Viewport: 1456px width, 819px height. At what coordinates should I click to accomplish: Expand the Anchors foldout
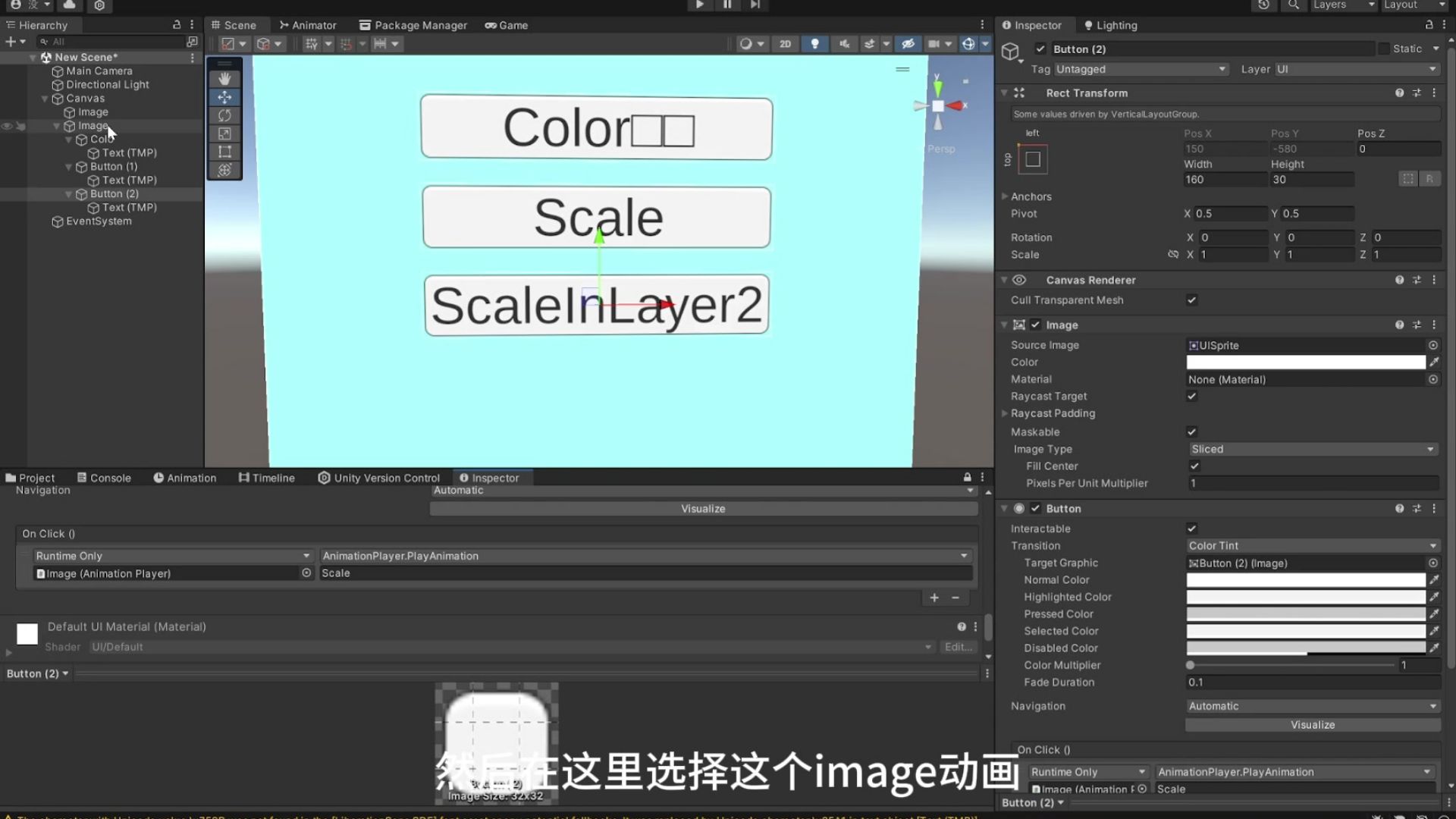tap(1005, 196)
